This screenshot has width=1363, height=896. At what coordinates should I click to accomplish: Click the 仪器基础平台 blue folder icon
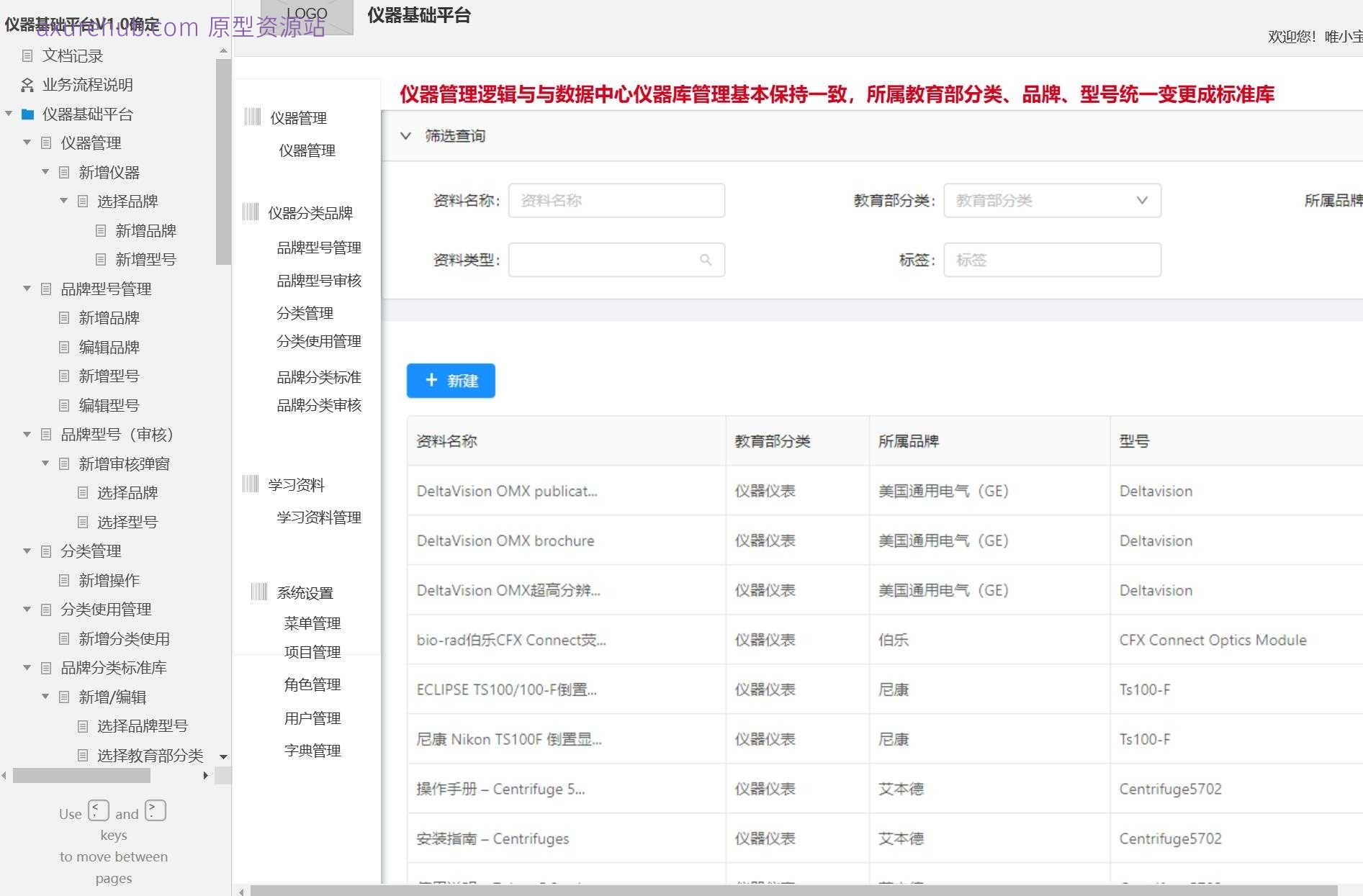coord(27,114)
